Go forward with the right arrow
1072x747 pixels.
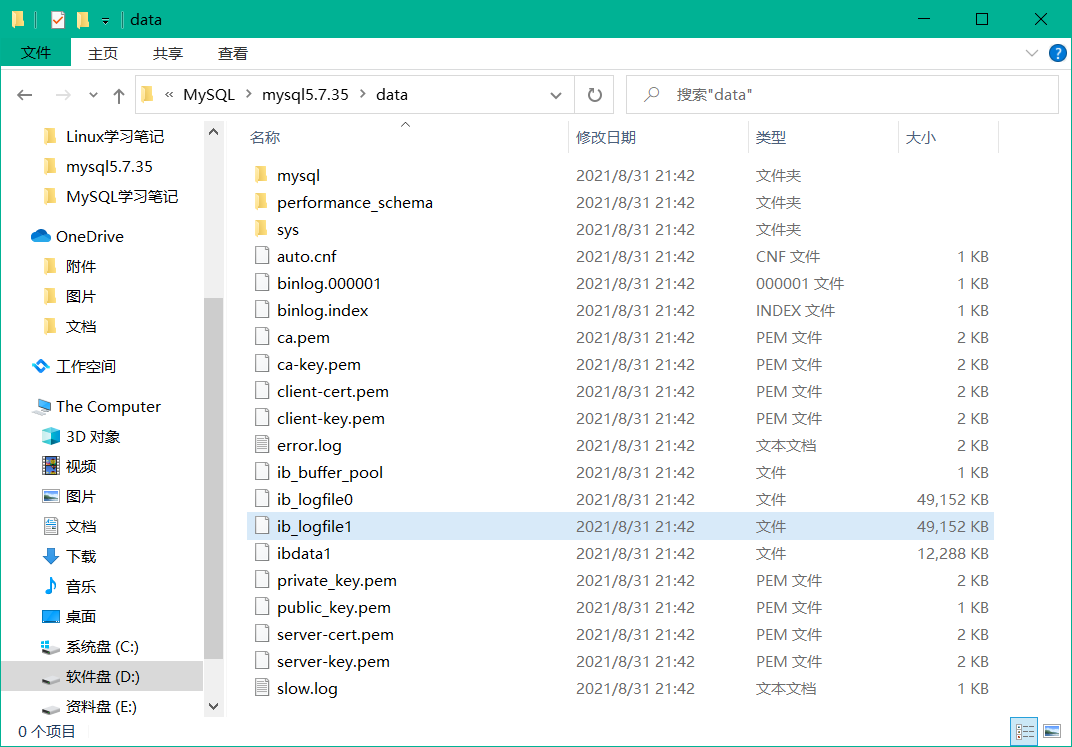63,95
